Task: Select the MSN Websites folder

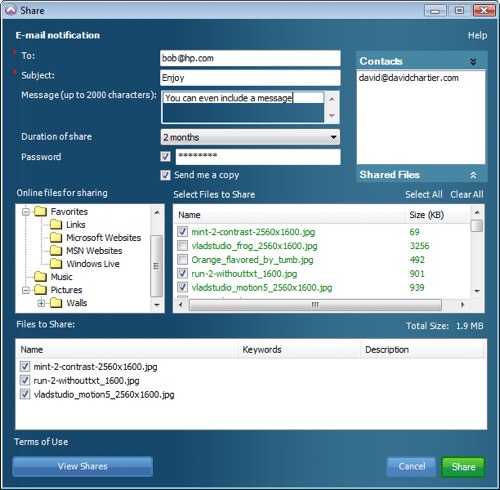Action: (x=86, y=250)
